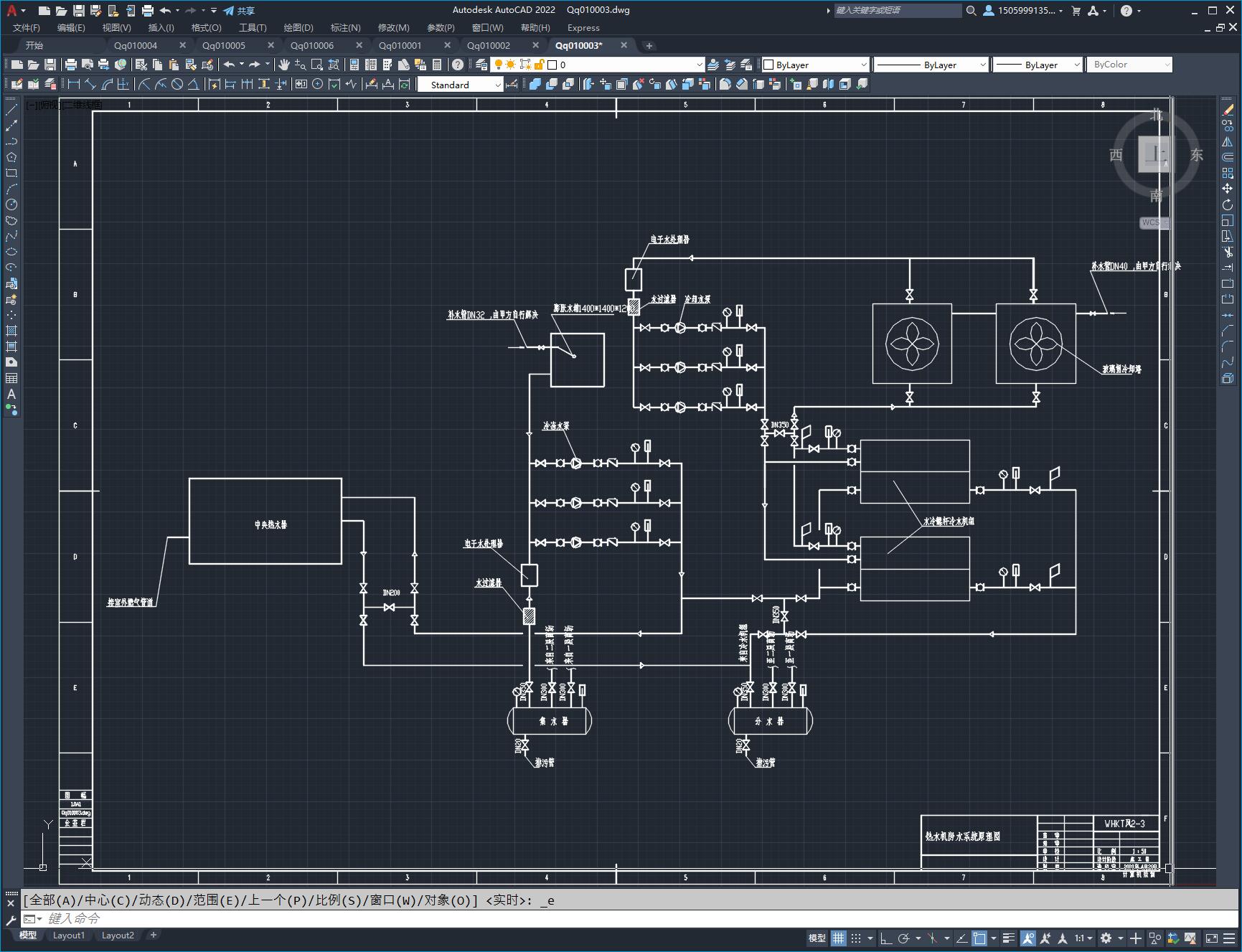This screenshot has width=1242, height=952.
Task: Open the 格式(O) menu
Action: pos(206,28)
